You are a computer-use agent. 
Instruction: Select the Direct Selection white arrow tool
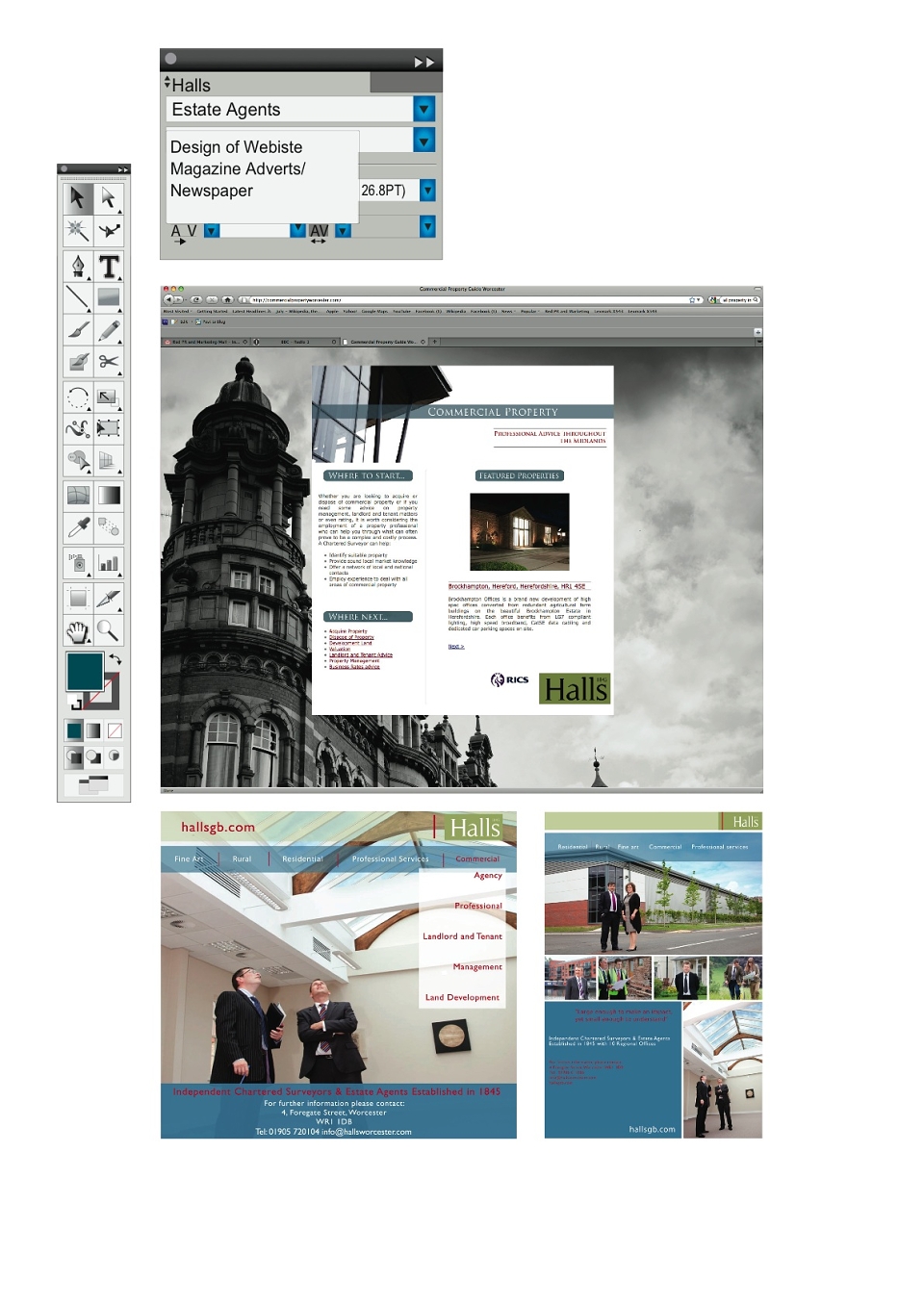tap(109, 198)
